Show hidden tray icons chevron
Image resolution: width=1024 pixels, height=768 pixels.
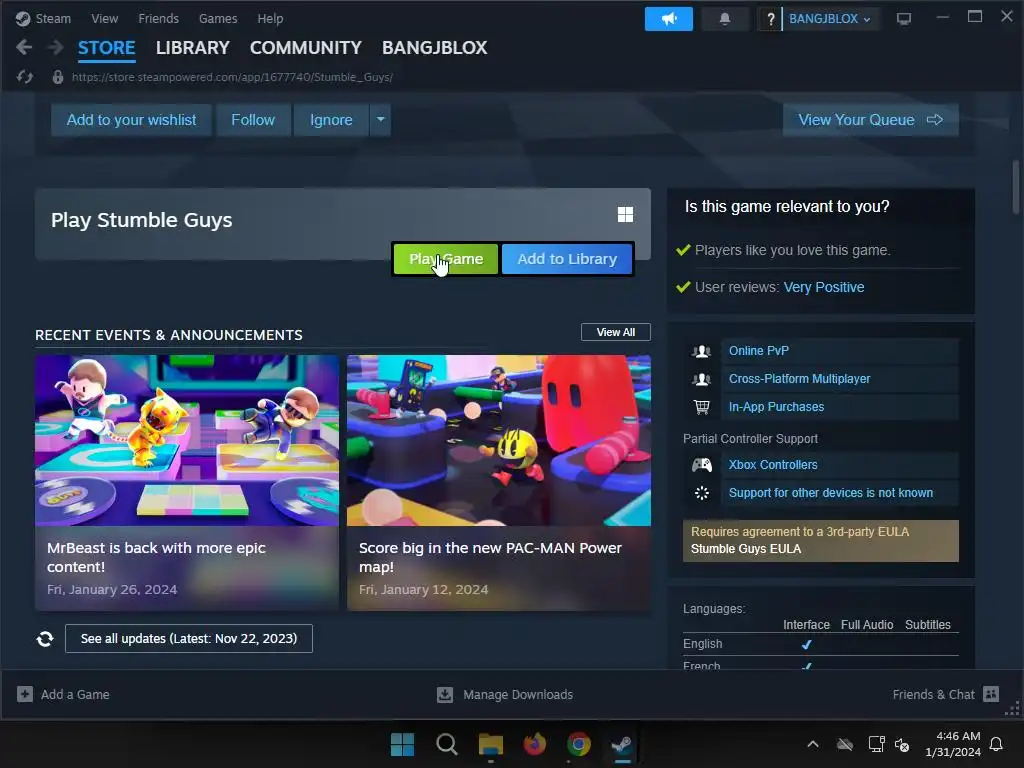click(x=813, y=744)
